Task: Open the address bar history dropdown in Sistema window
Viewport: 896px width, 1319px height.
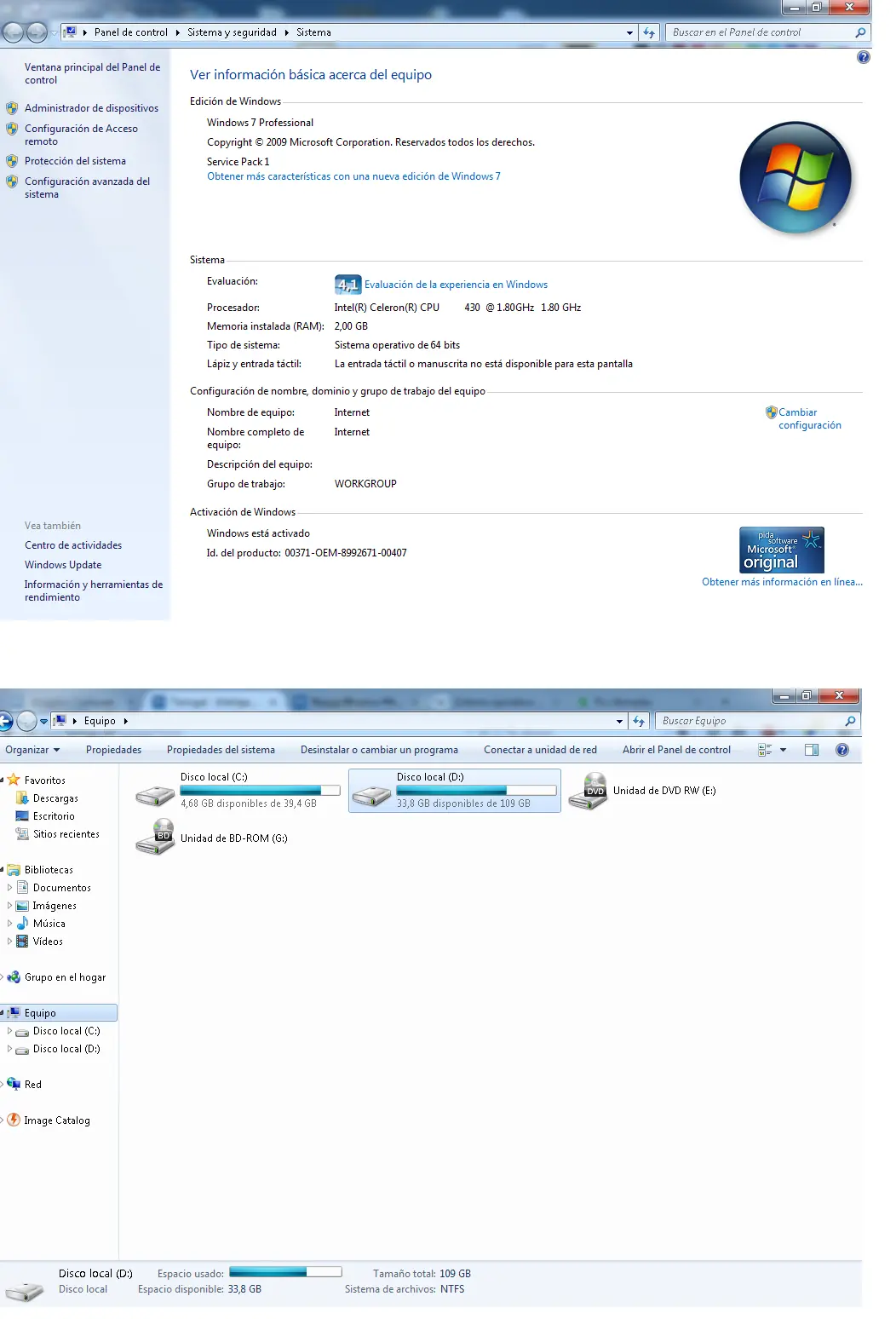Action: tap(629, 32)
